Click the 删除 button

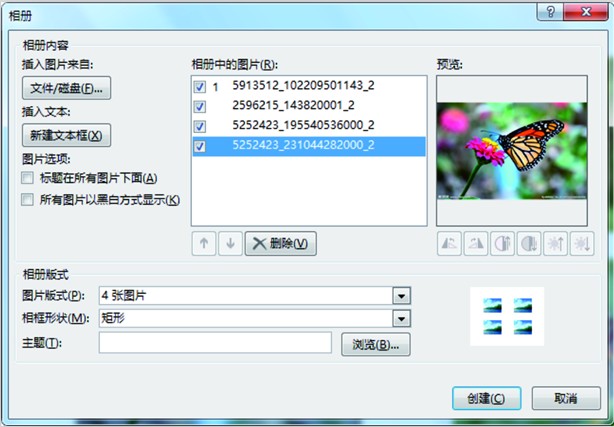(x=281, y=244)
